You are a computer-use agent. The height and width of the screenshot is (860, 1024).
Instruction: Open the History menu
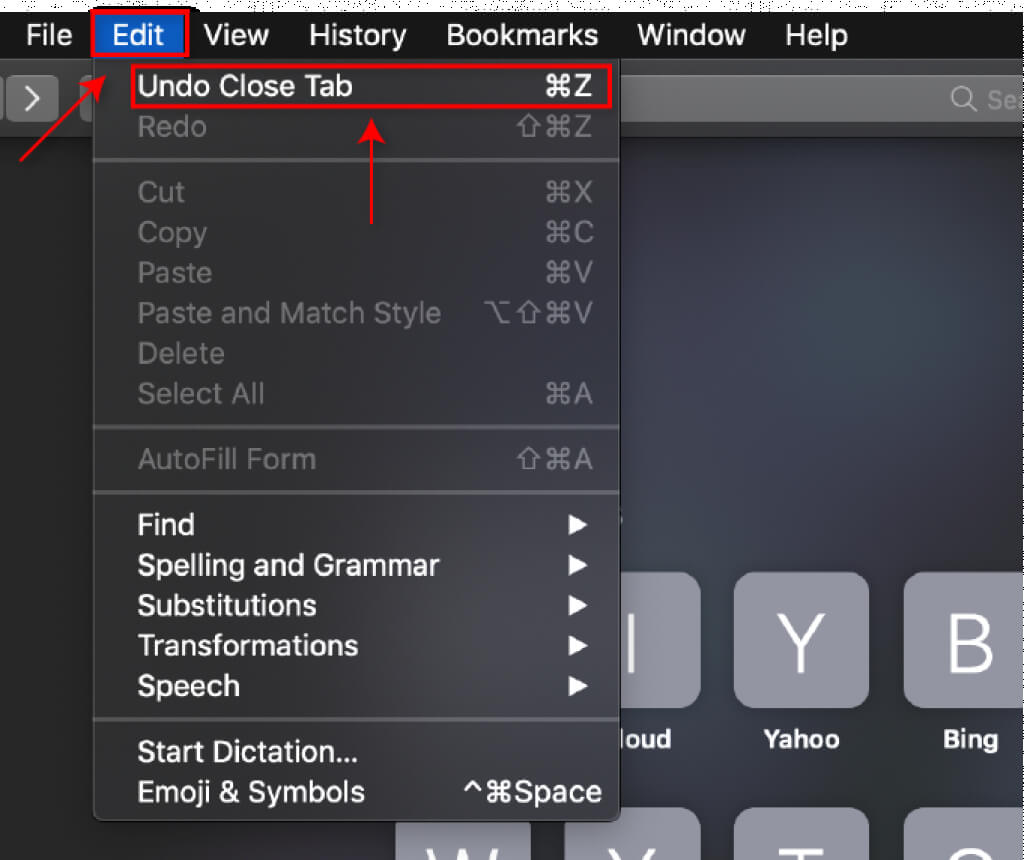(x=357, y=36)
